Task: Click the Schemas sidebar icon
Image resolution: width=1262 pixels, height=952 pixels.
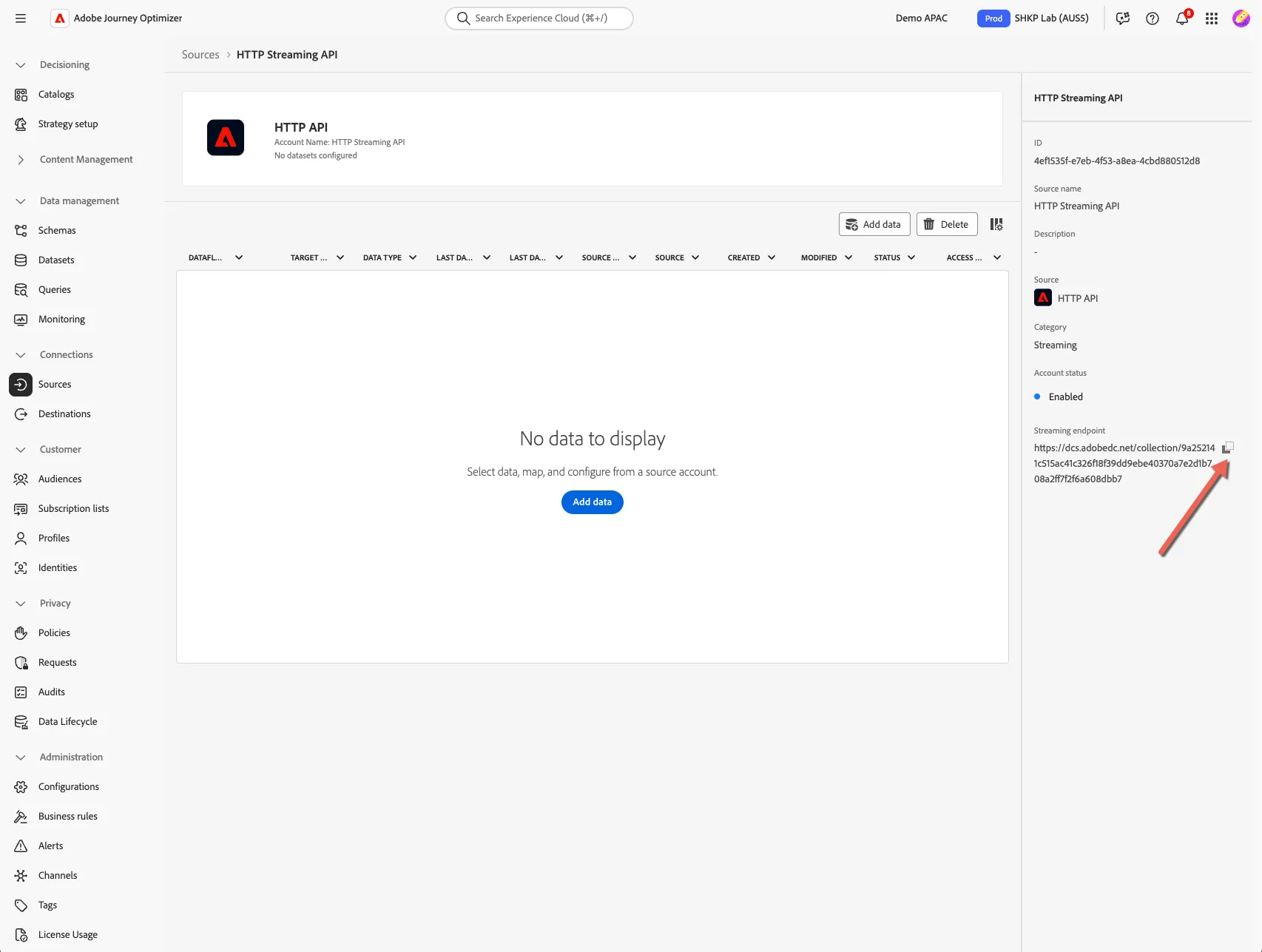Action: [x=21, y=231]
